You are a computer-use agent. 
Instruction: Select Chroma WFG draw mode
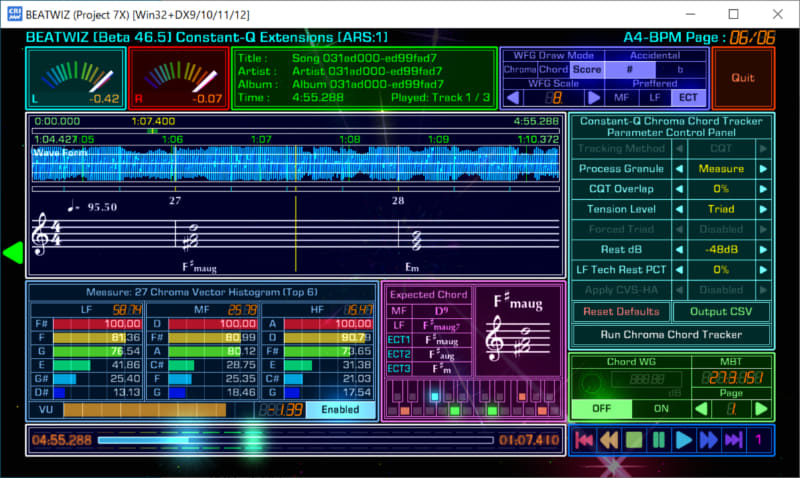coord(519,69)
